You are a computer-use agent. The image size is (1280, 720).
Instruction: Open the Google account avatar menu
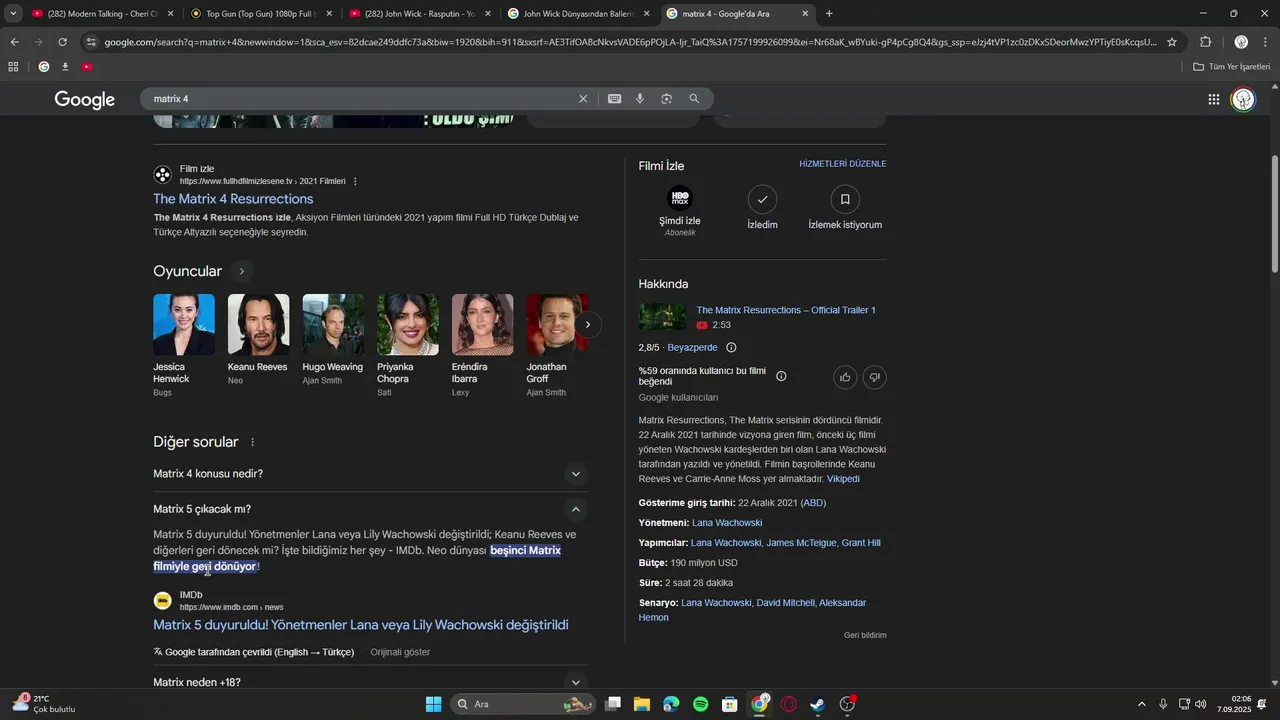point(1243,99)
